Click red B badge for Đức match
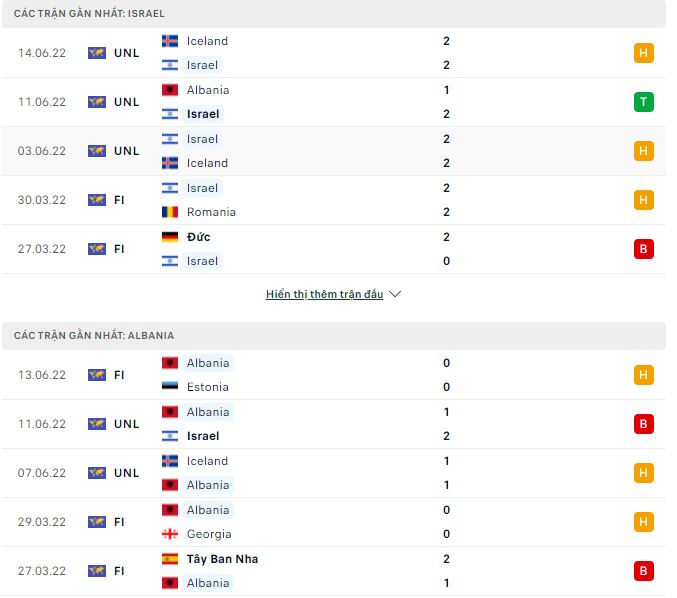 click(x=643, y=249)
